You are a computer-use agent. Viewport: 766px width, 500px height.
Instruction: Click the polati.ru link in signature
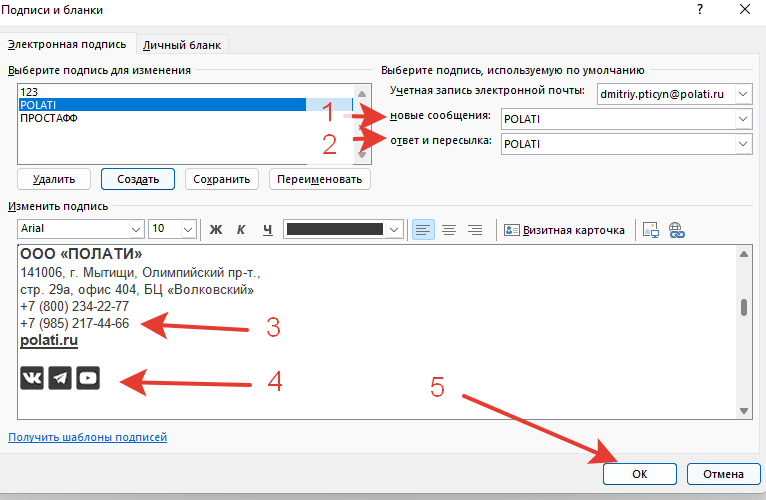49,340
